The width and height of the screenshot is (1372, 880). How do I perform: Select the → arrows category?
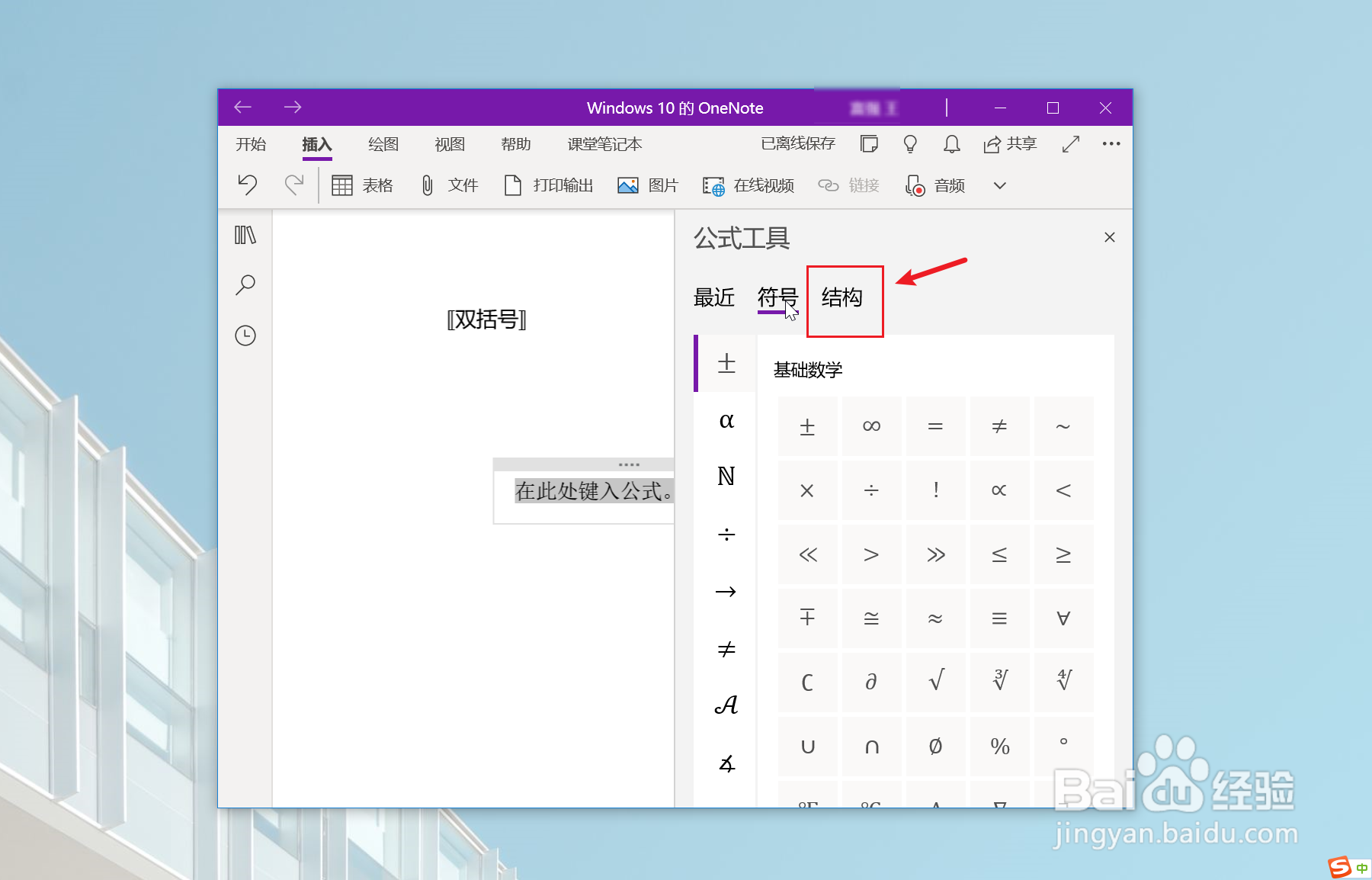(726, 591)
